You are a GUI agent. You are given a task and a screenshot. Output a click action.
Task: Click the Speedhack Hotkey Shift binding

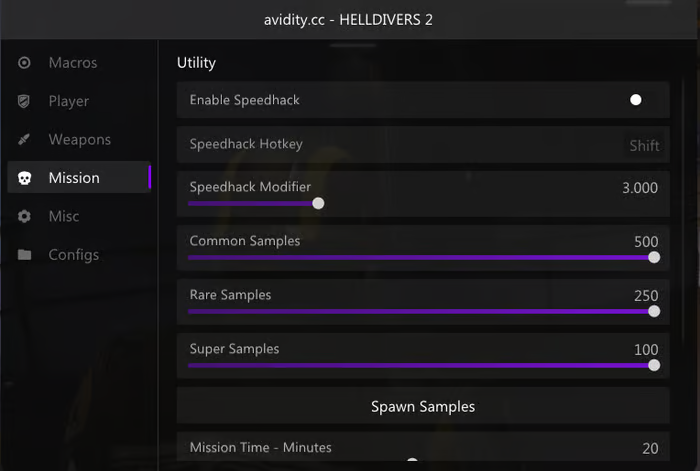click(x=644, y=145)
